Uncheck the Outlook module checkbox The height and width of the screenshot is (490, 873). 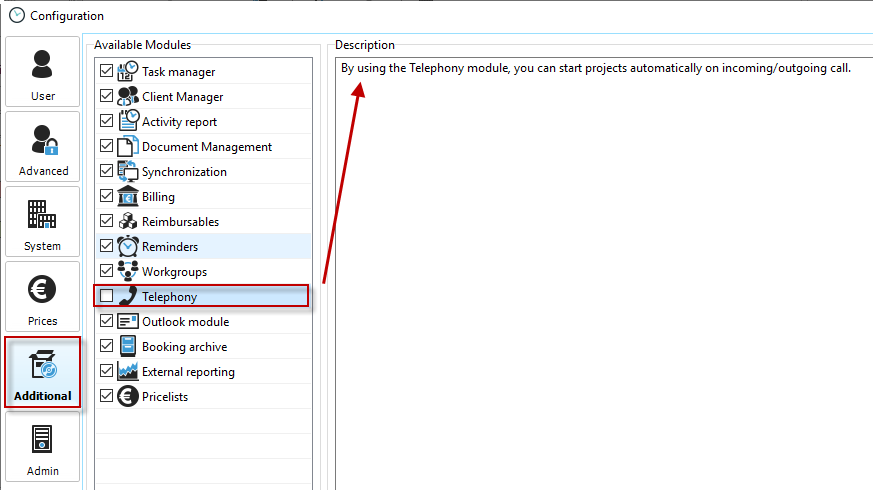[106, 322]
